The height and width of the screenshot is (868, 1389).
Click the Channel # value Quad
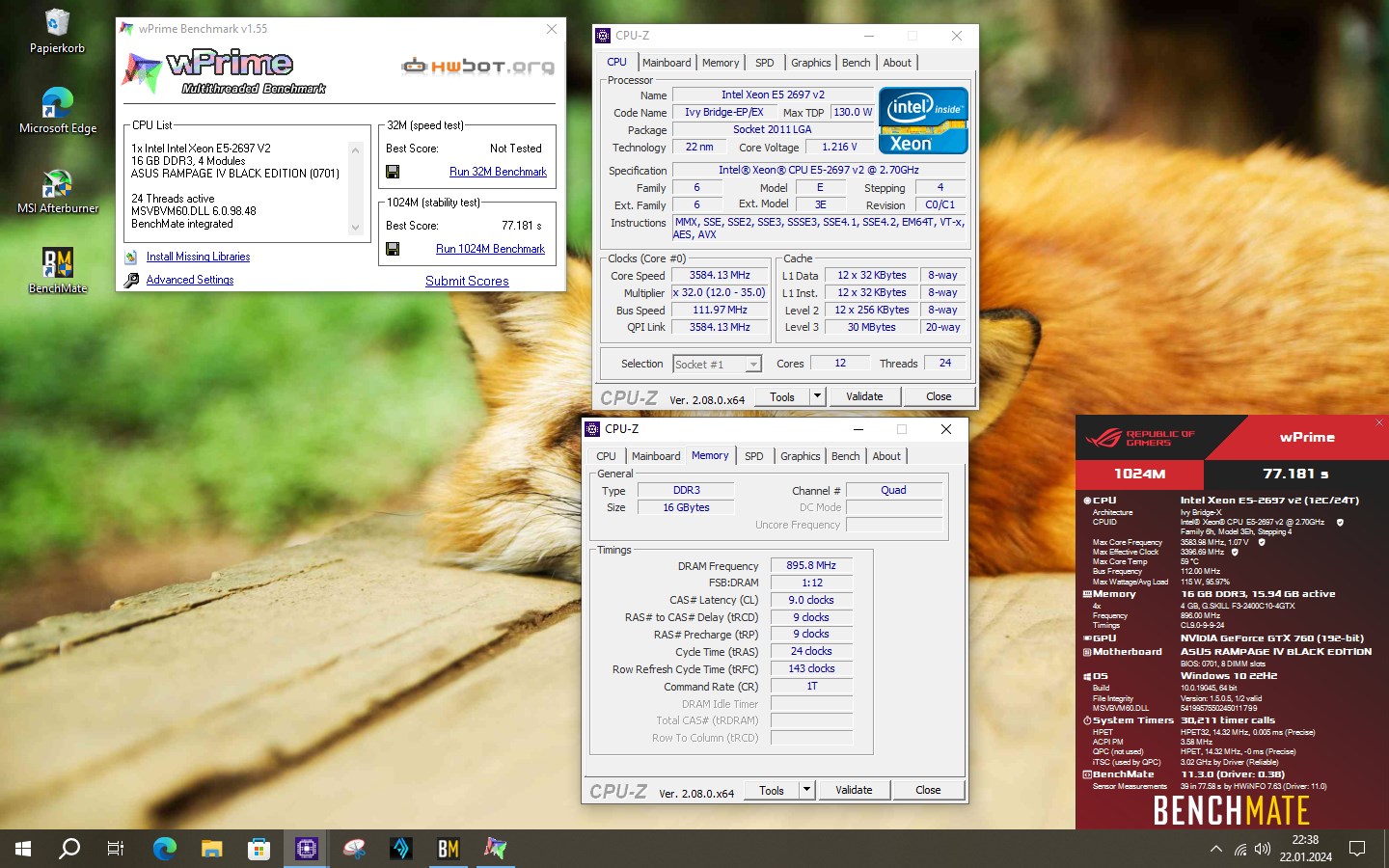[x=893, y=490]
